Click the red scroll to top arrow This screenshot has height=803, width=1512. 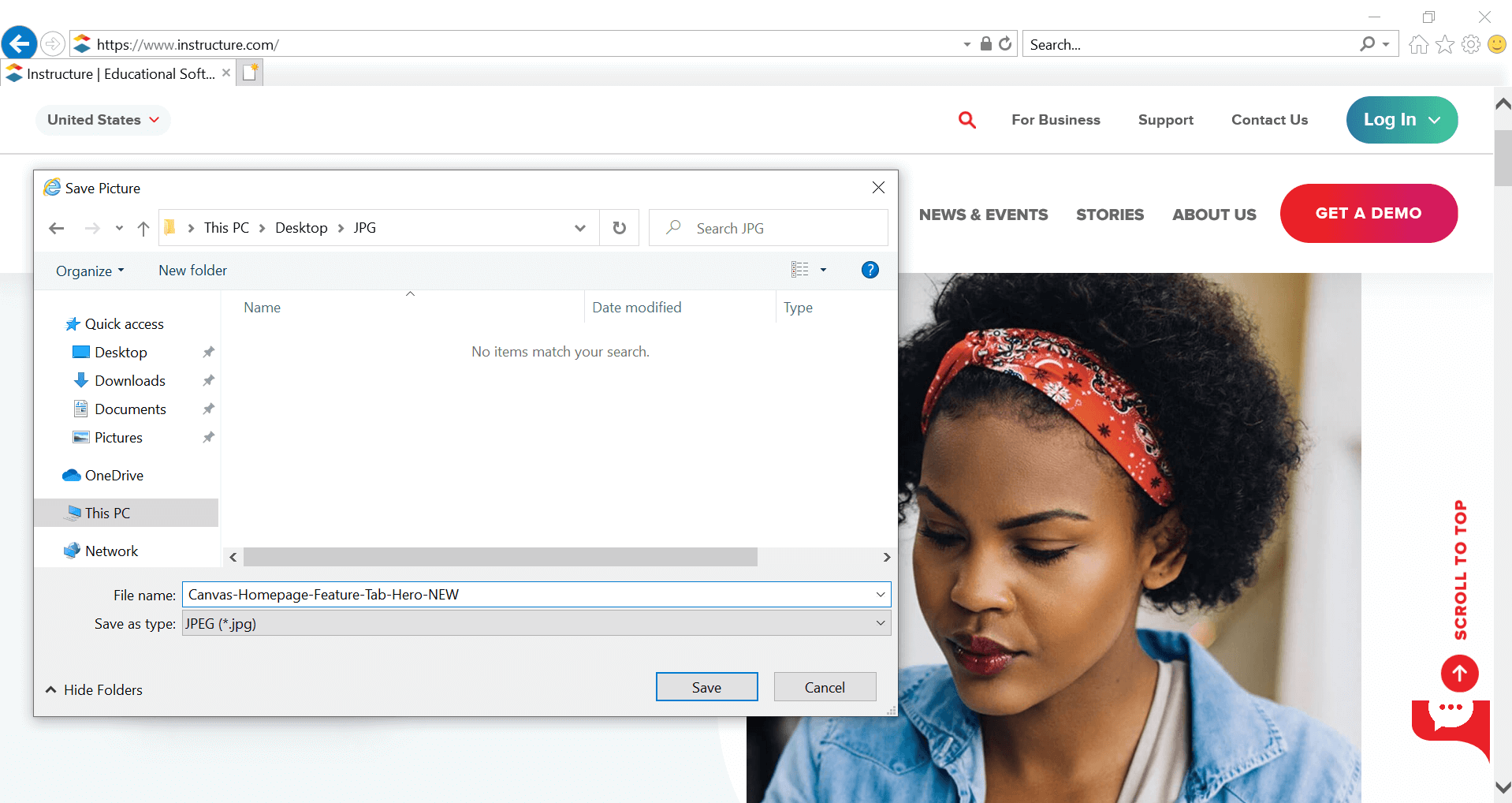pos(1459,674)
